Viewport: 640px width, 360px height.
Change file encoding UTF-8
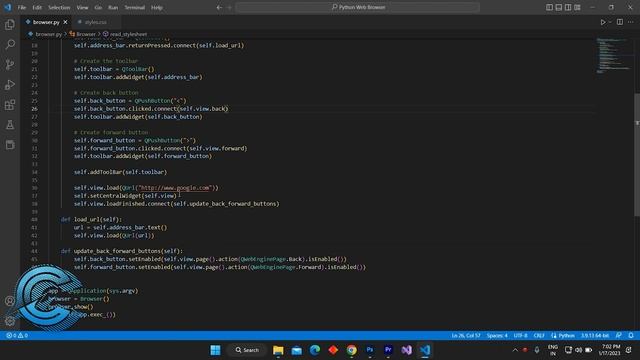(520, 336)
